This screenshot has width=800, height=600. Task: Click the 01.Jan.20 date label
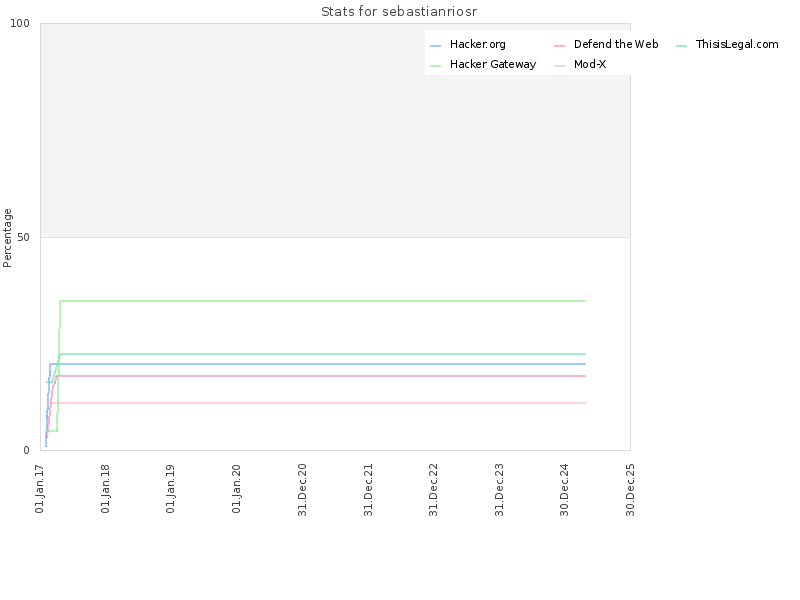(236, 488)
